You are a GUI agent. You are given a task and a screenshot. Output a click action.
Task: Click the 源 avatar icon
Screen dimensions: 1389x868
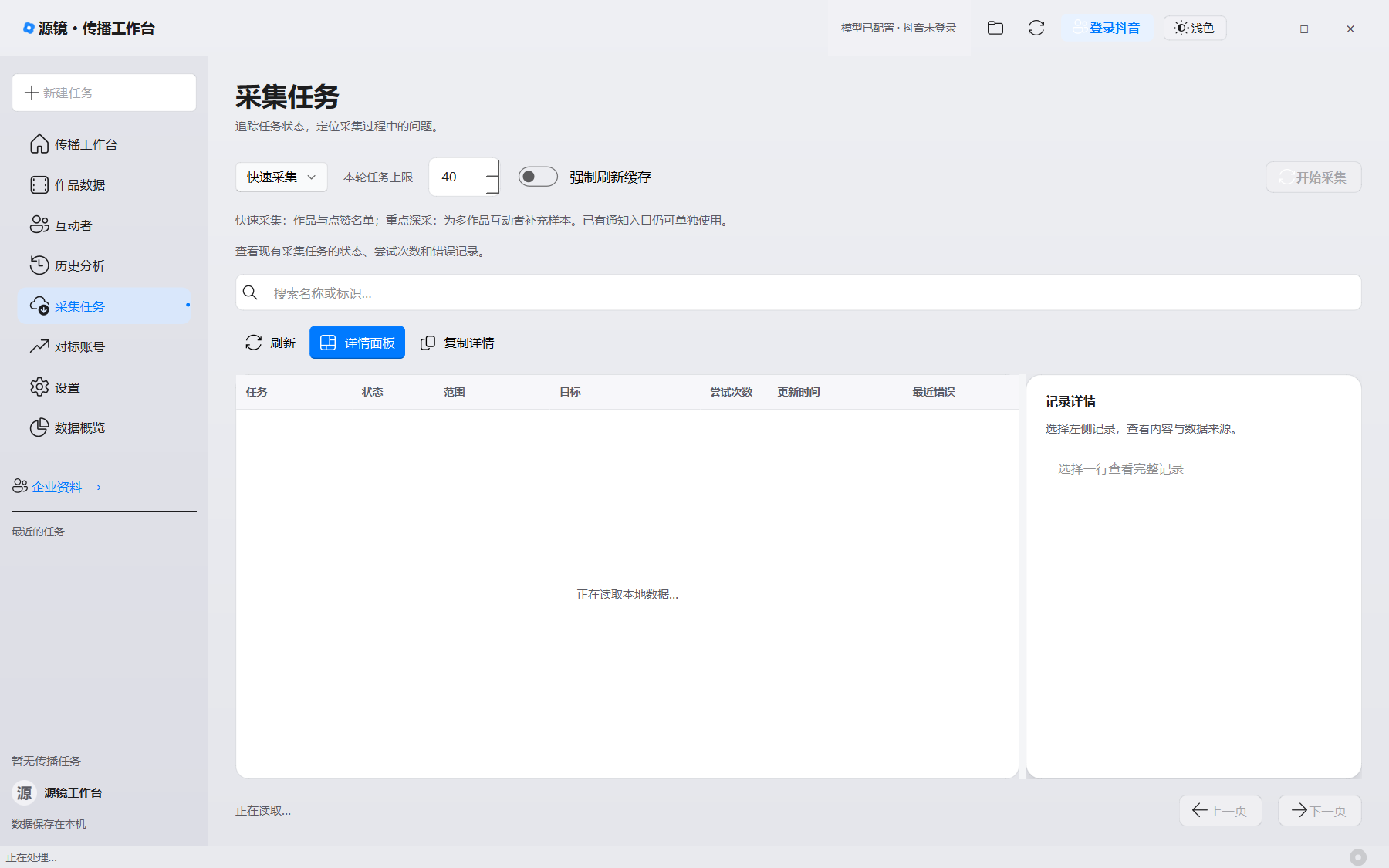(25, 793)
